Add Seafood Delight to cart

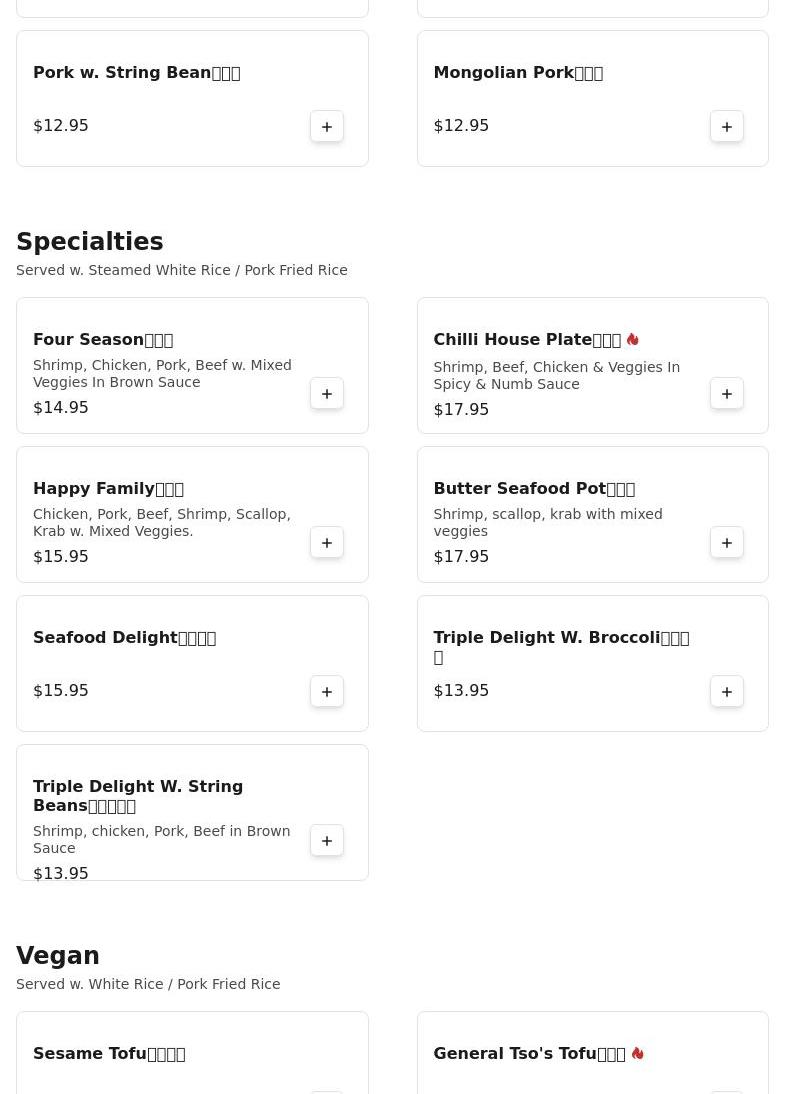[327, 692]
